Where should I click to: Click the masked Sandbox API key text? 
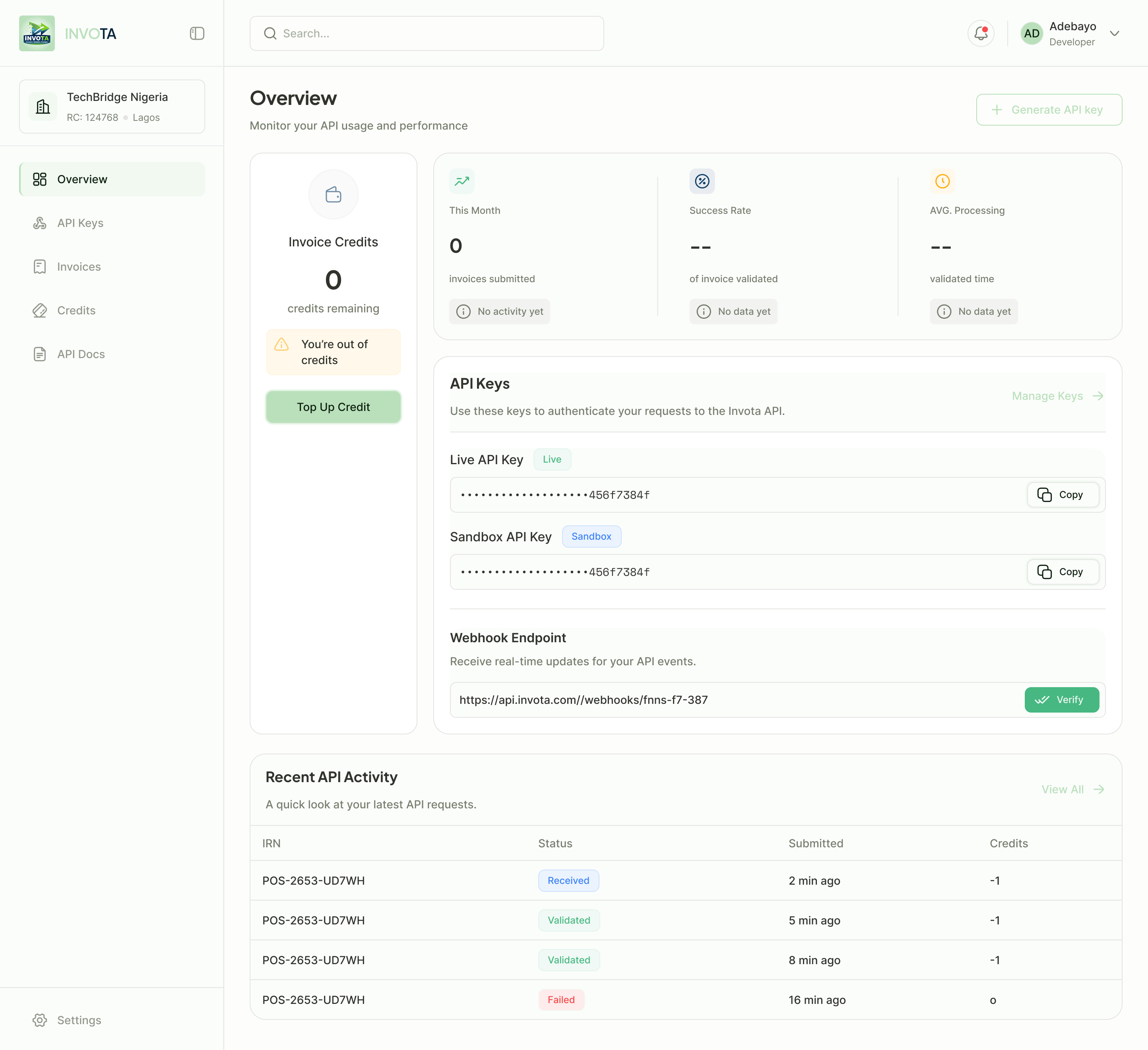pyautogui.click(x=555, y=571)
